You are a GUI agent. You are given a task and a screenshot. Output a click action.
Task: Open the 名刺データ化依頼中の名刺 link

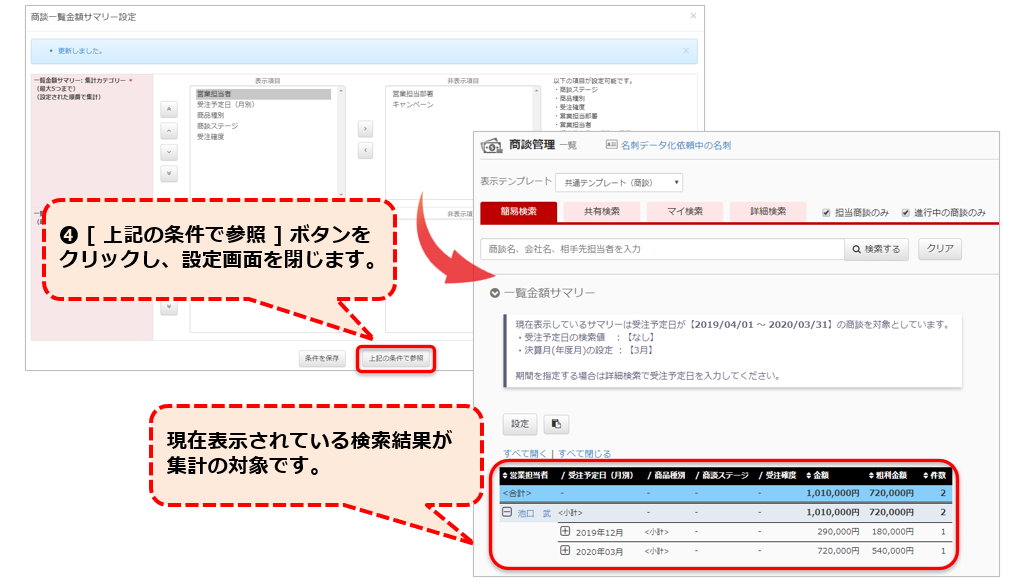click(x=675, y=146)
